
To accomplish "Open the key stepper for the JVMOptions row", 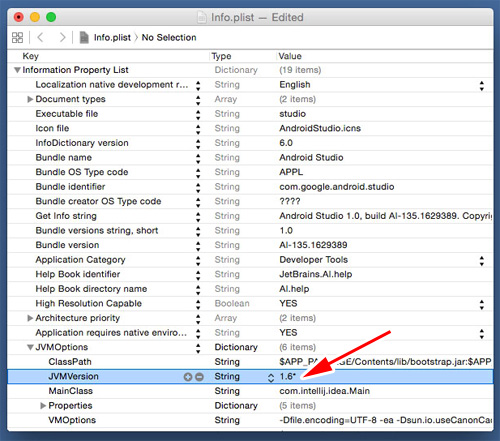I will [198, 348].
